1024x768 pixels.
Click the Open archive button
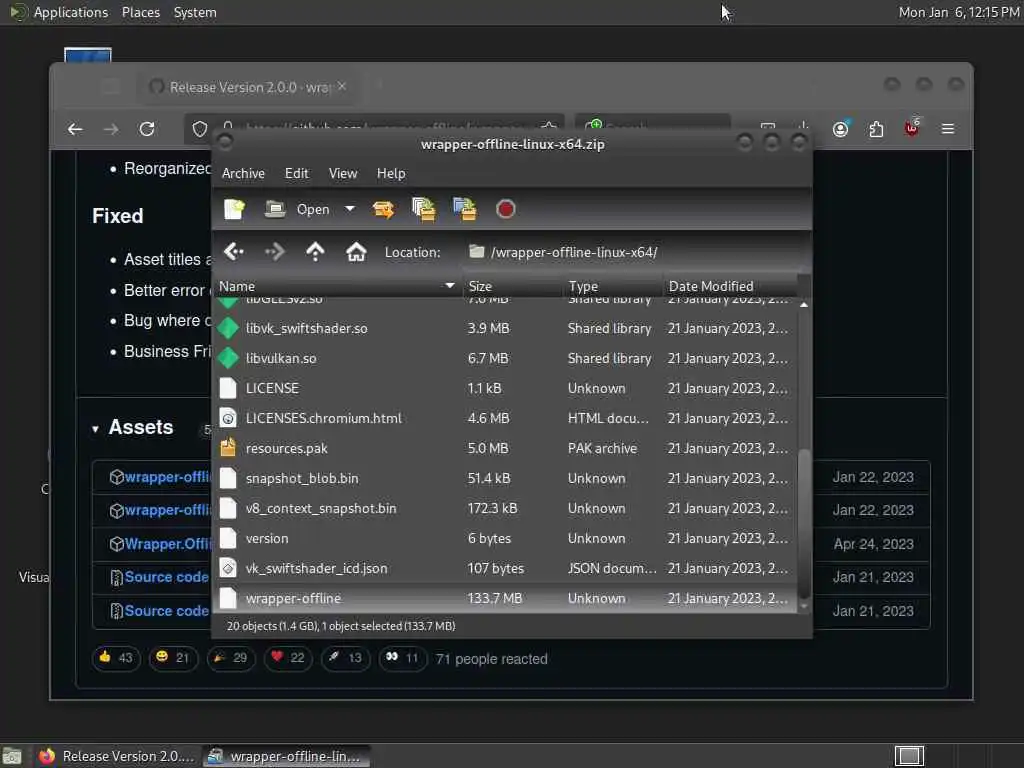(x=297, y=209)
